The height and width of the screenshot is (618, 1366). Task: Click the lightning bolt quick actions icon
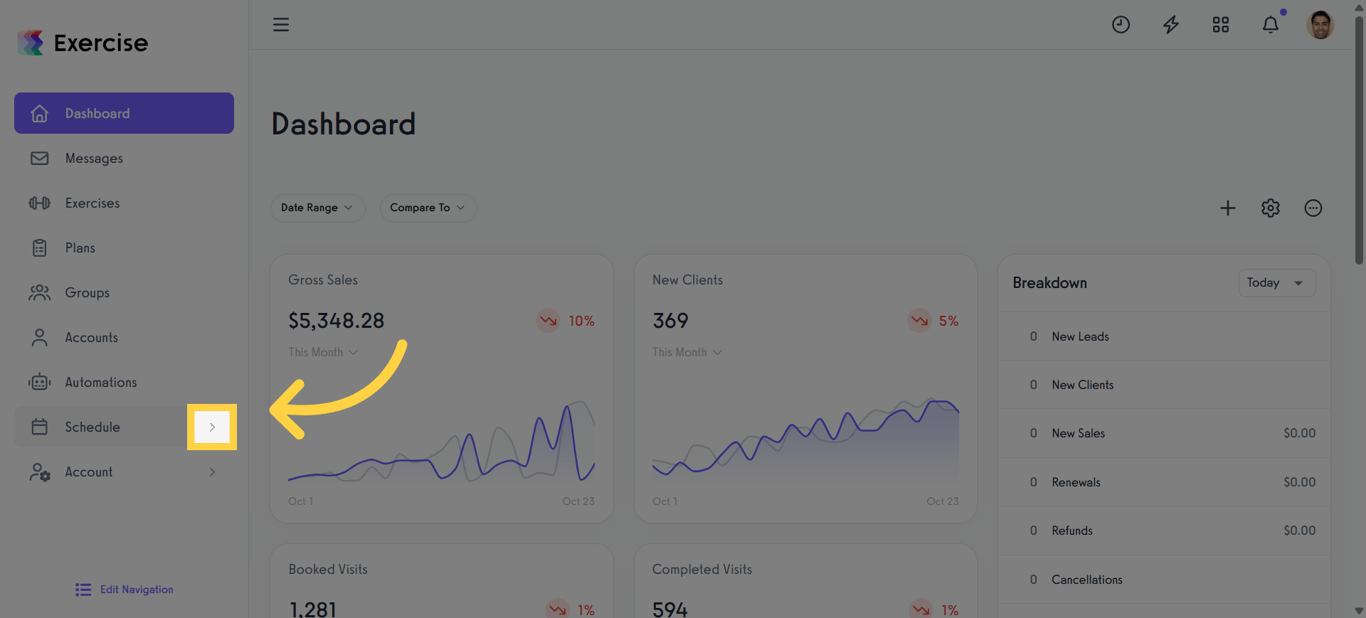coord(1171,25)
